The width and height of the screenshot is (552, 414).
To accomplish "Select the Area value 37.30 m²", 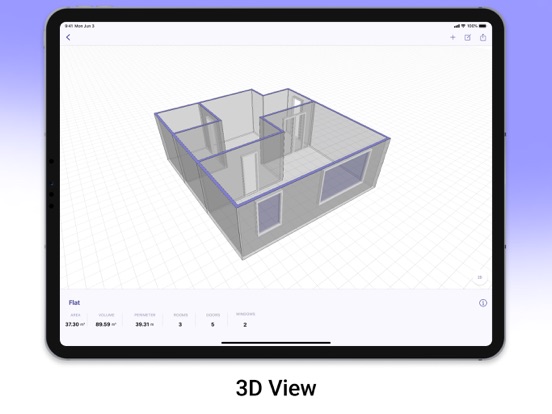I will pyautogui.click(x=75, y=324).
